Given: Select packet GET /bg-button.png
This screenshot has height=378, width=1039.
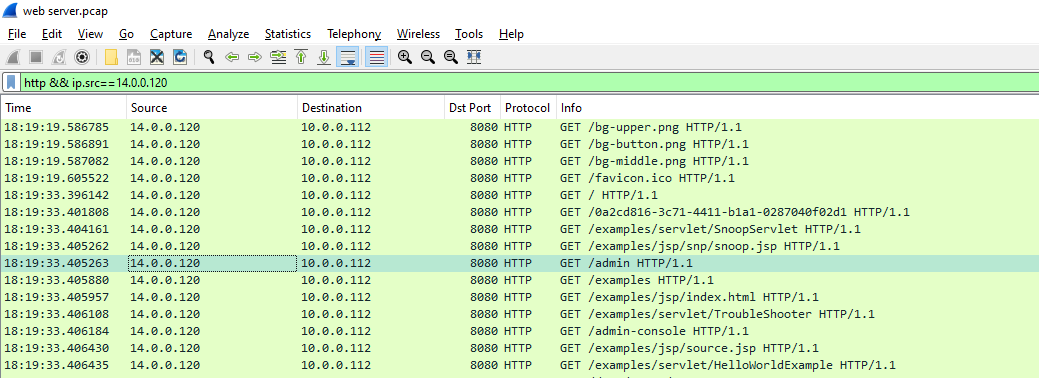Looking at the screenshot, I should coord(520,144).
